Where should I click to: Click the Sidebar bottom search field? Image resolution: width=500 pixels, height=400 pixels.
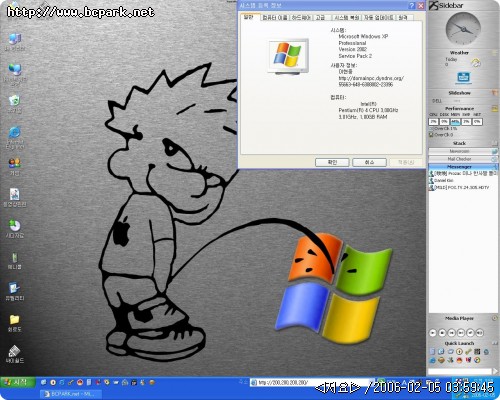tap(460, 371)
